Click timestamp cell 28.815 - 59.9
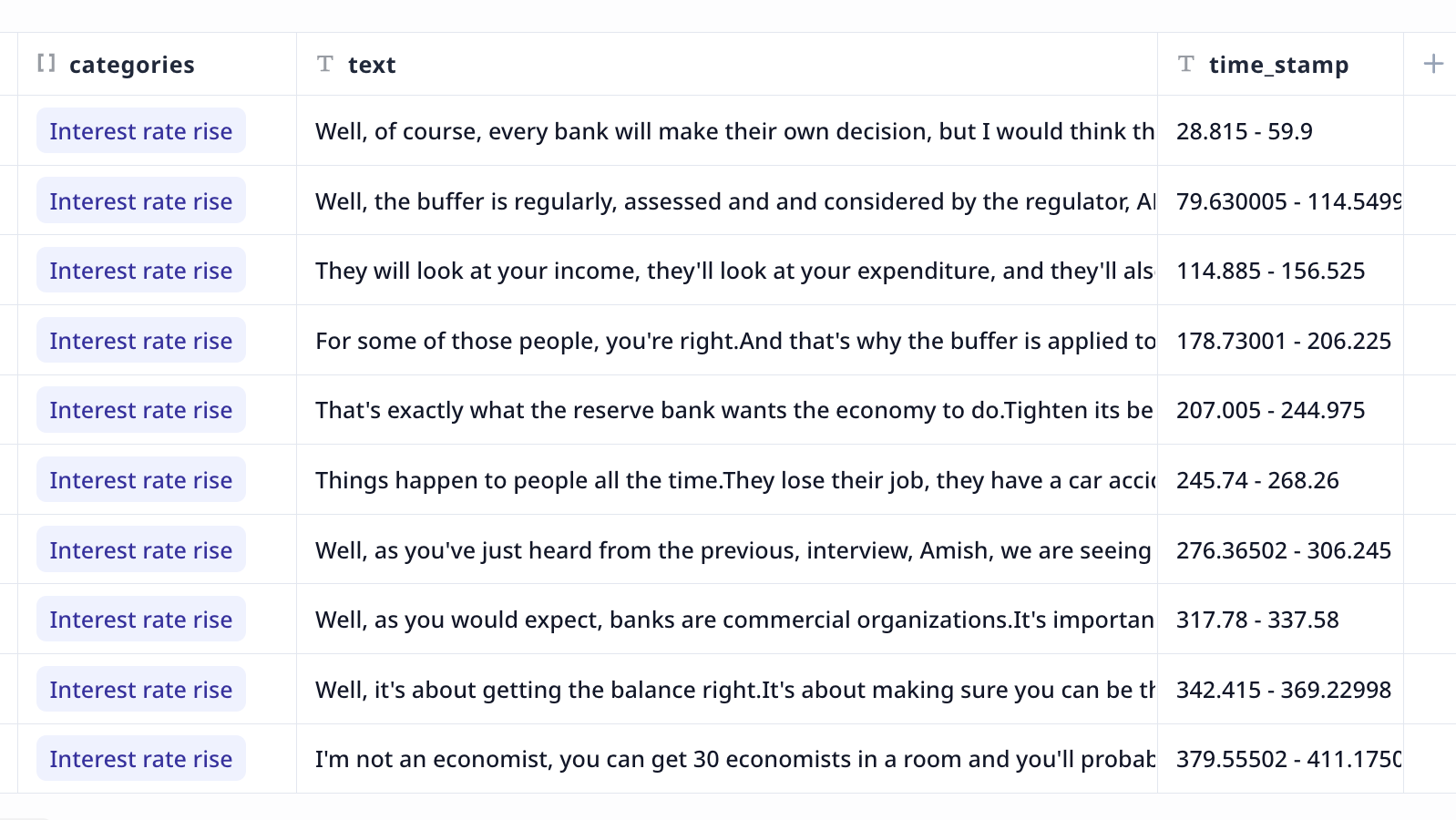1456x820 pixels. coord(1280,131)
